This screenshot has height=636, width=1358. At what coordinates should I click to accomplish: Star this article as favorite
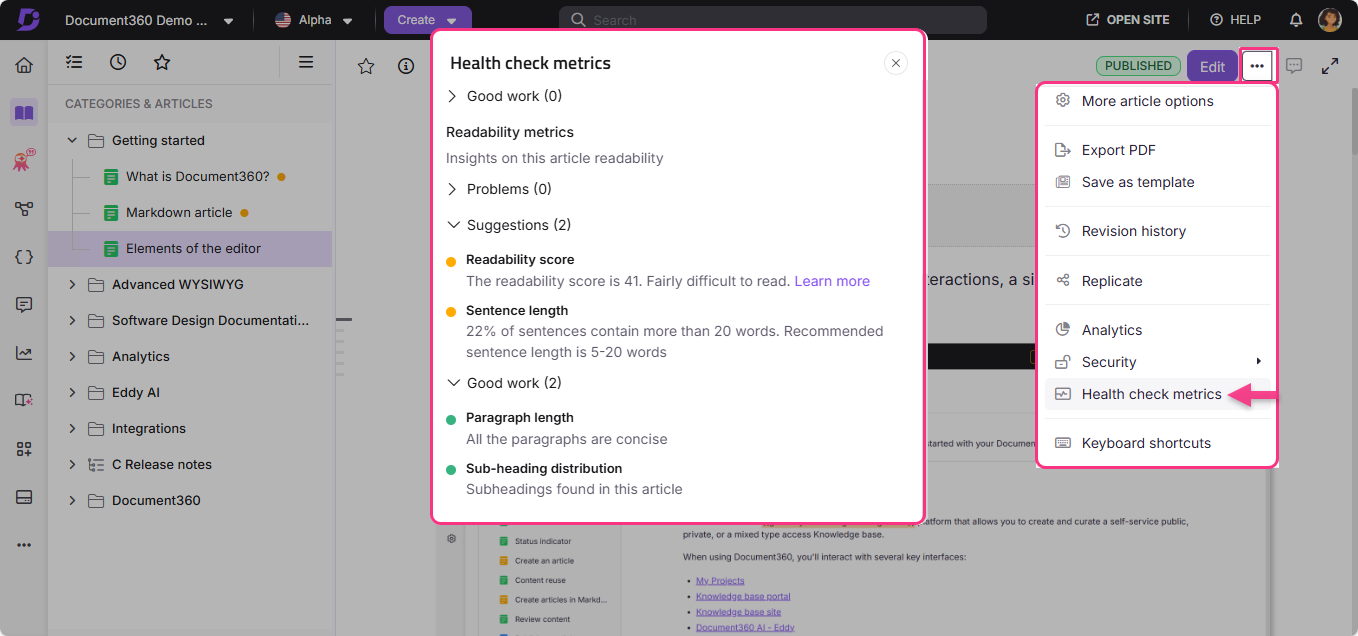pyautogui.click(x=365, y=66)
